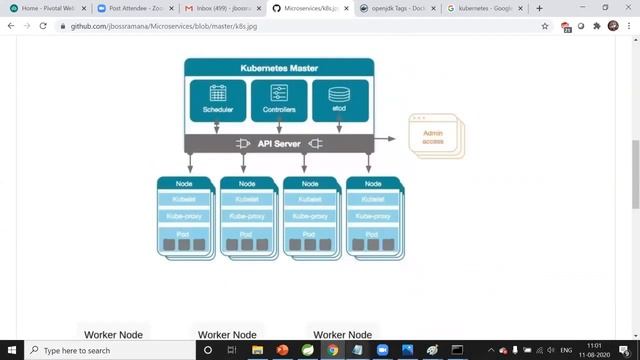The height and width of the screenshot is (360, 640).
Task: Click the browser forward arrow
Action: (27, 26)
